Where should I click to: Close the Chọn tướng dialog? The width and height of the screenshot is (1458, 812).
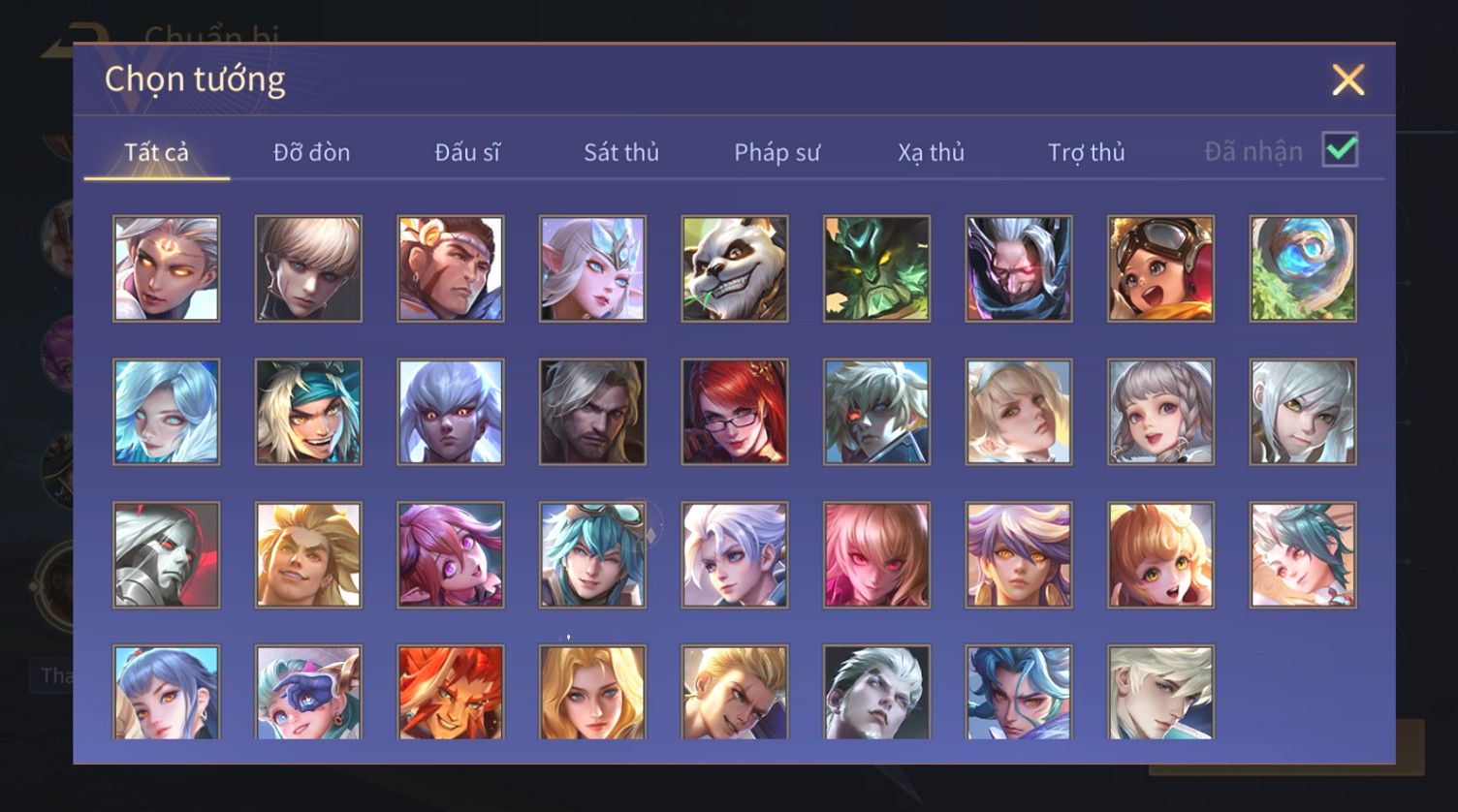coord(1347,79)
